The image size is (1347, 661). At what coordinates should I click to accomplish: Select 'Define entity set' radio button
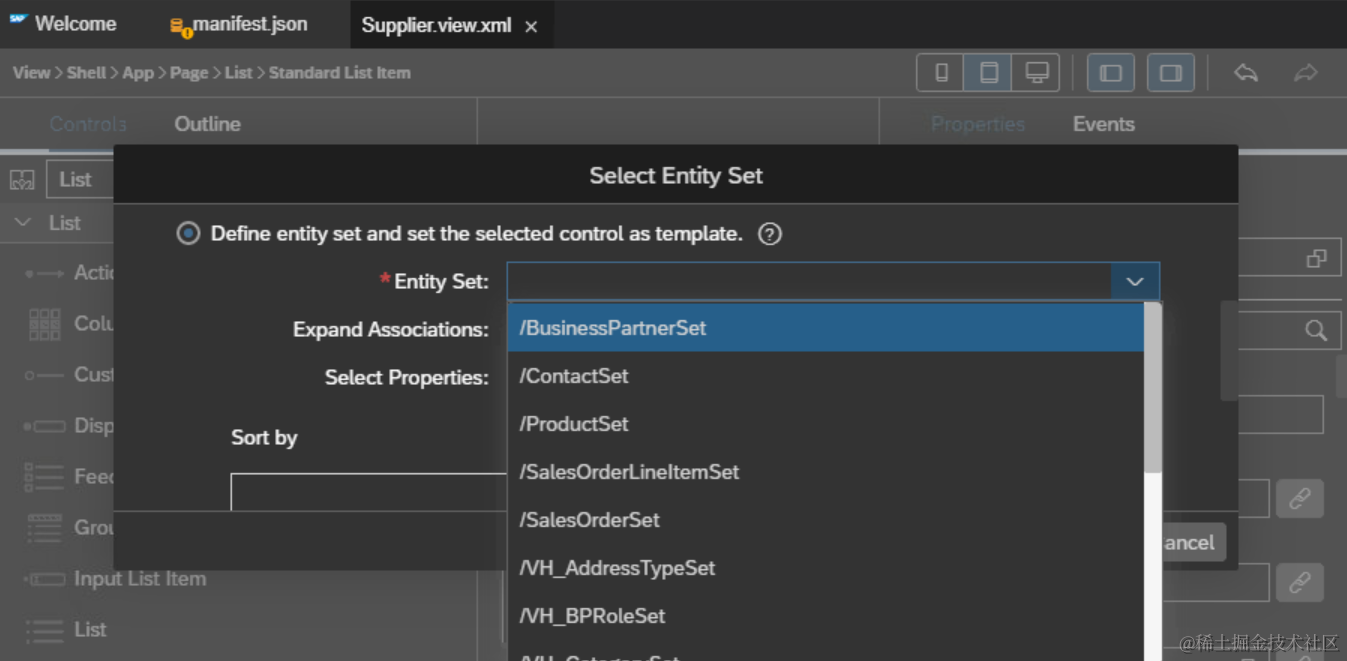coord(188,234)
